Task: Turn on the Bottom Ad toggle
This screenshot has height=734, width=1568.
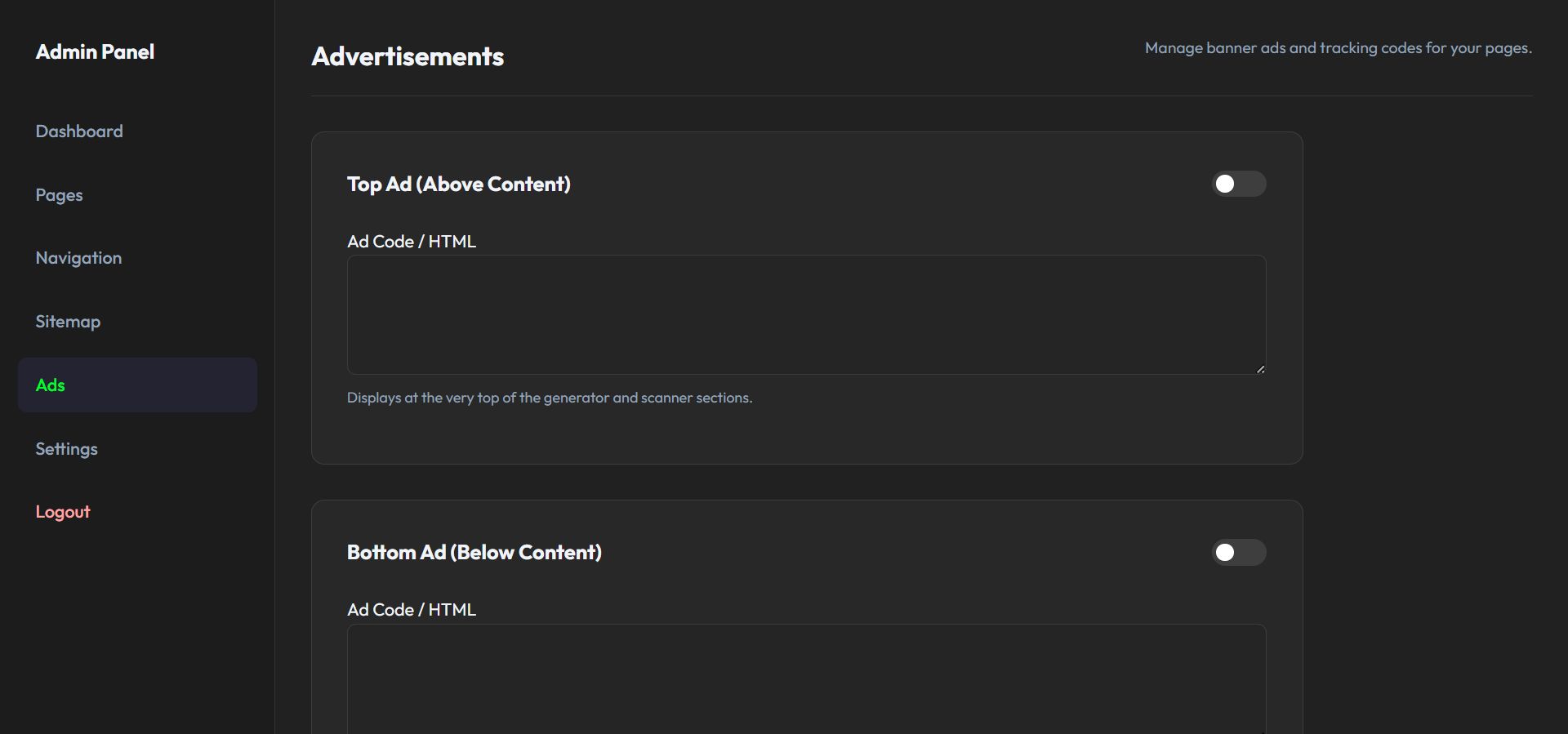Action: pos(1238,553)
